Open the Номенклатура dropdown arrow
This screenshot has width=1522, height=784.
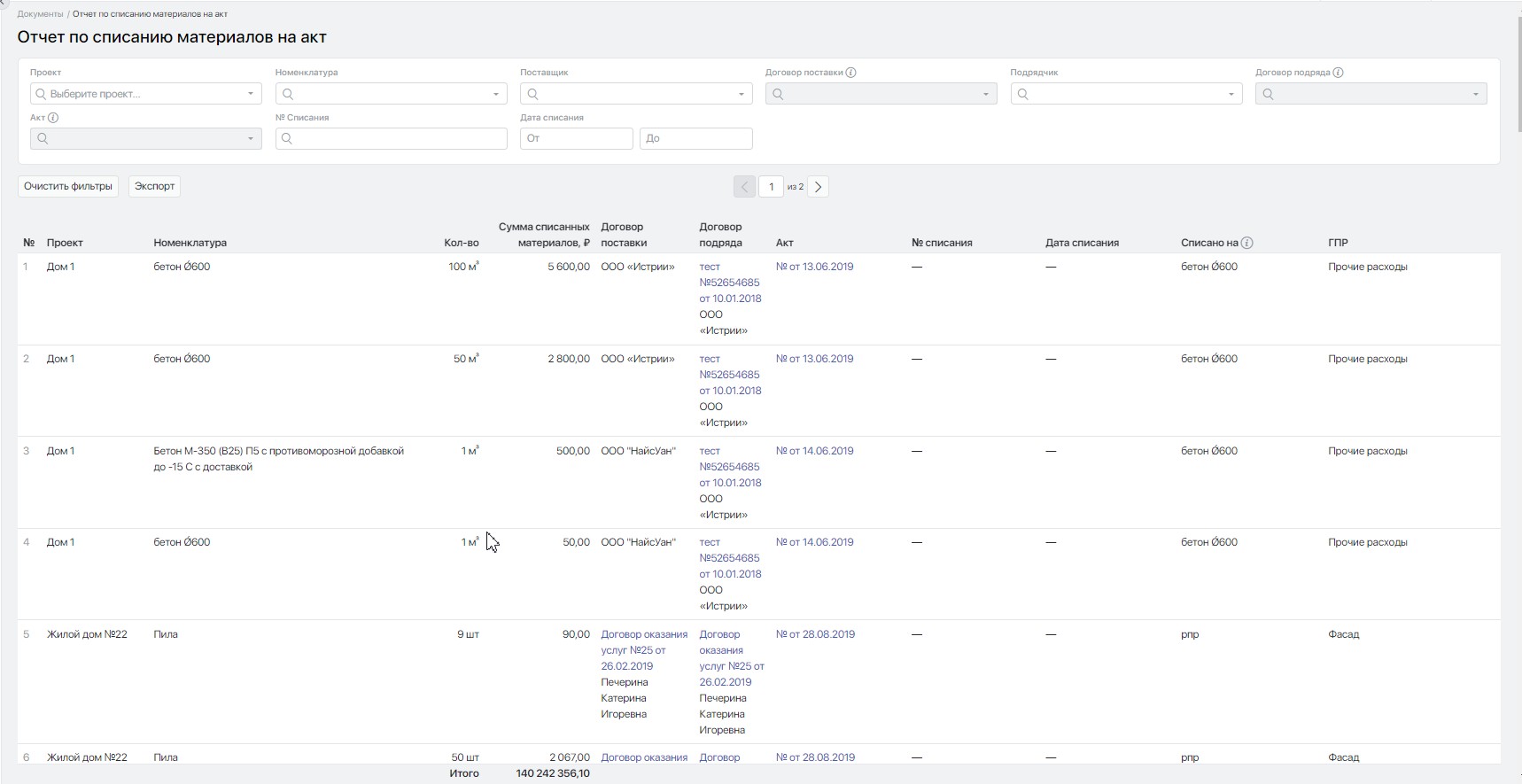tap(496, 94)
